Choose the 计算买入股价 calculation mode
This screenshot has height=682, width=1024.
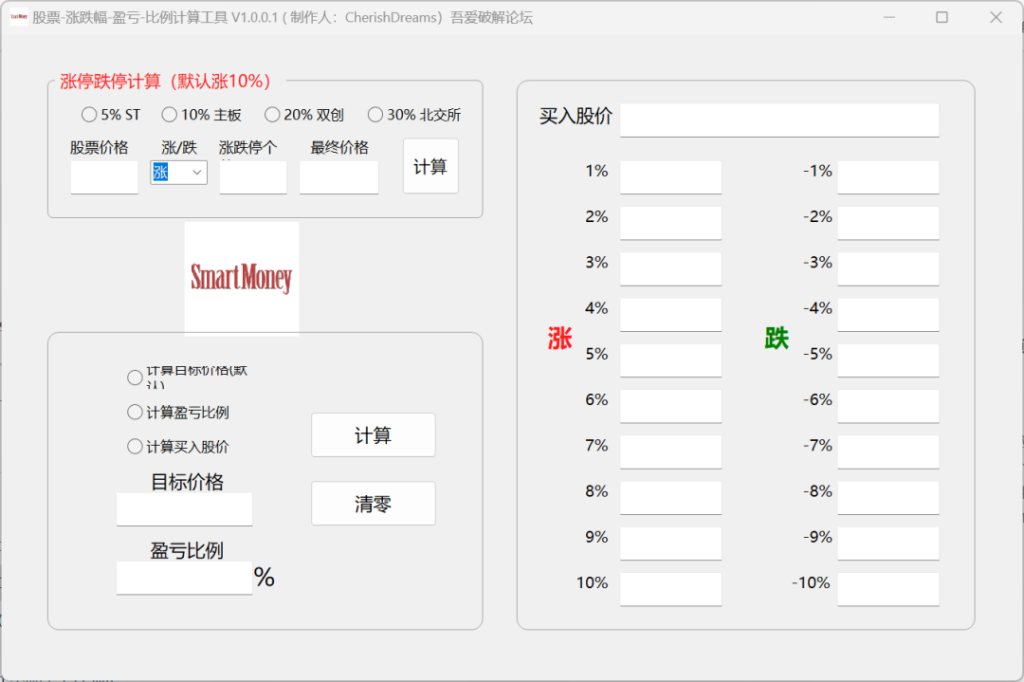coord(135,445)
